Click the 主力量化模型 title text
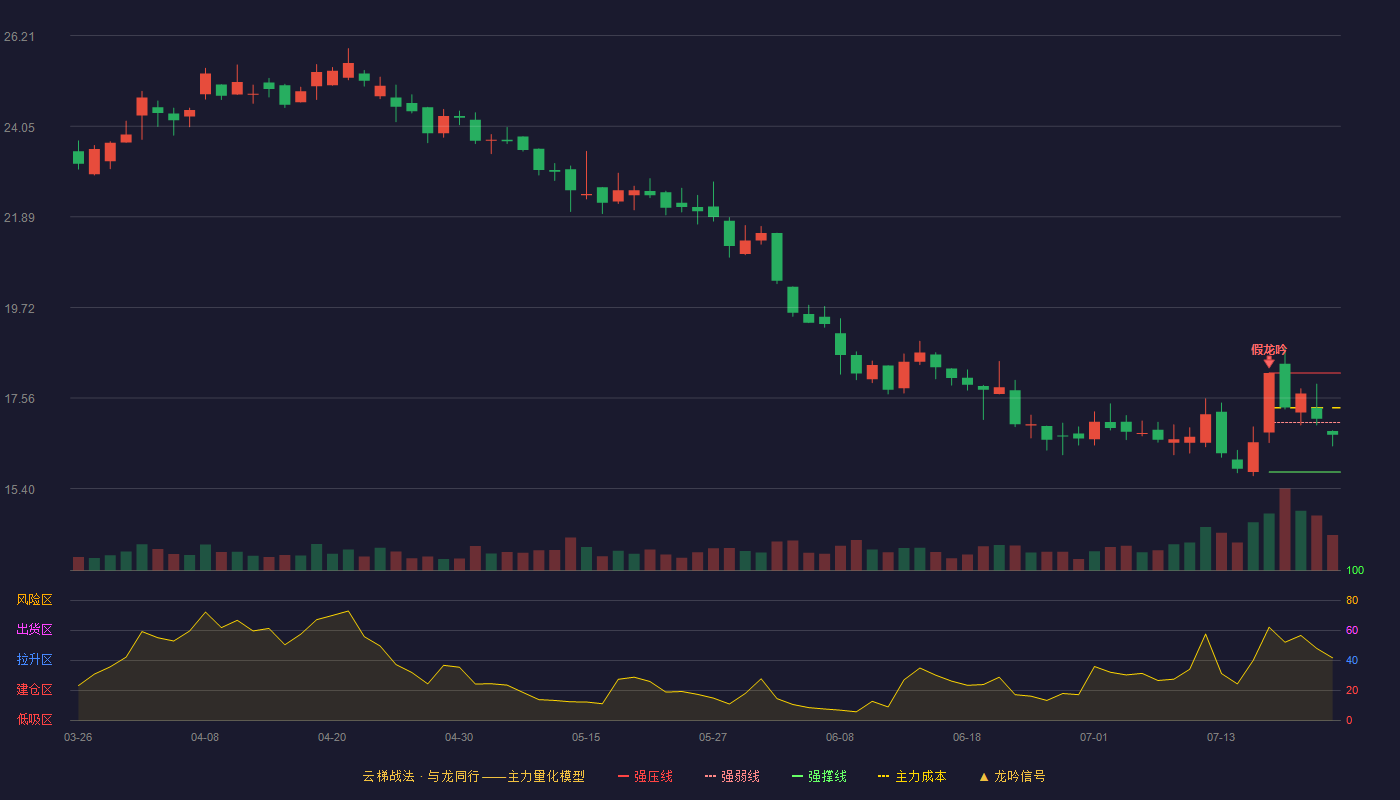 pyautogui.click(x=546, y=776)
